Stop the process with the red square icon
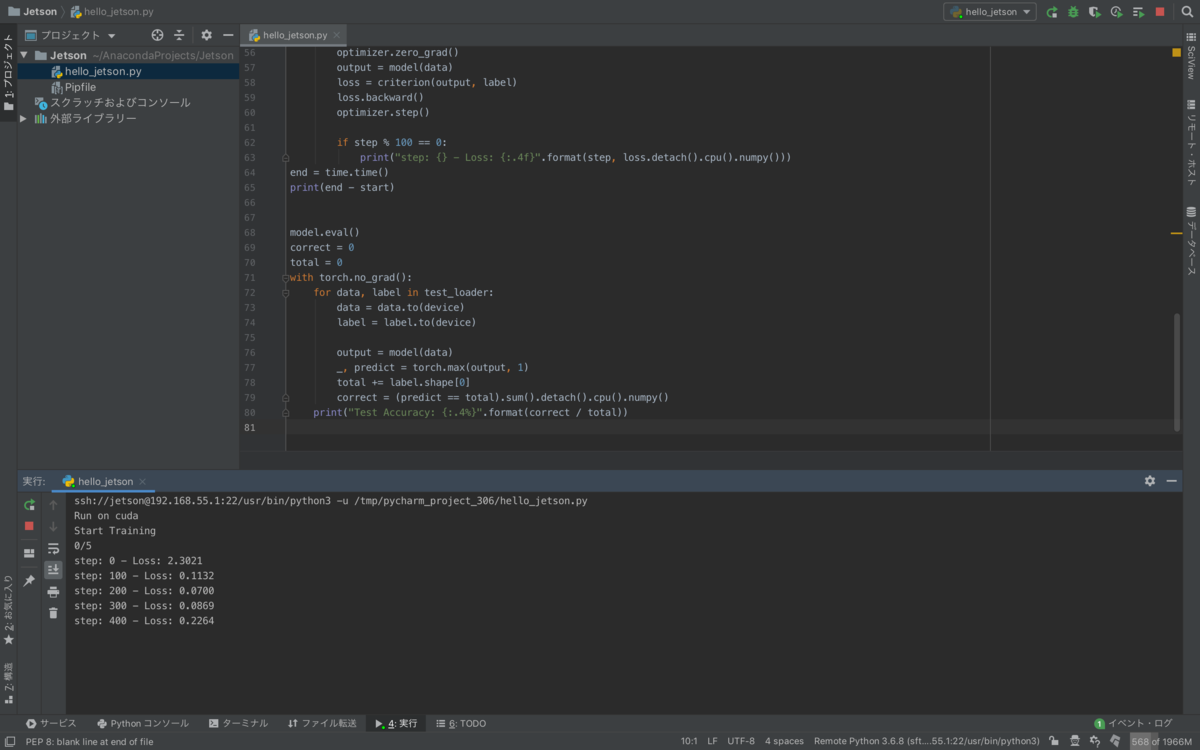The image size is (1200, 750). (29, 526)
